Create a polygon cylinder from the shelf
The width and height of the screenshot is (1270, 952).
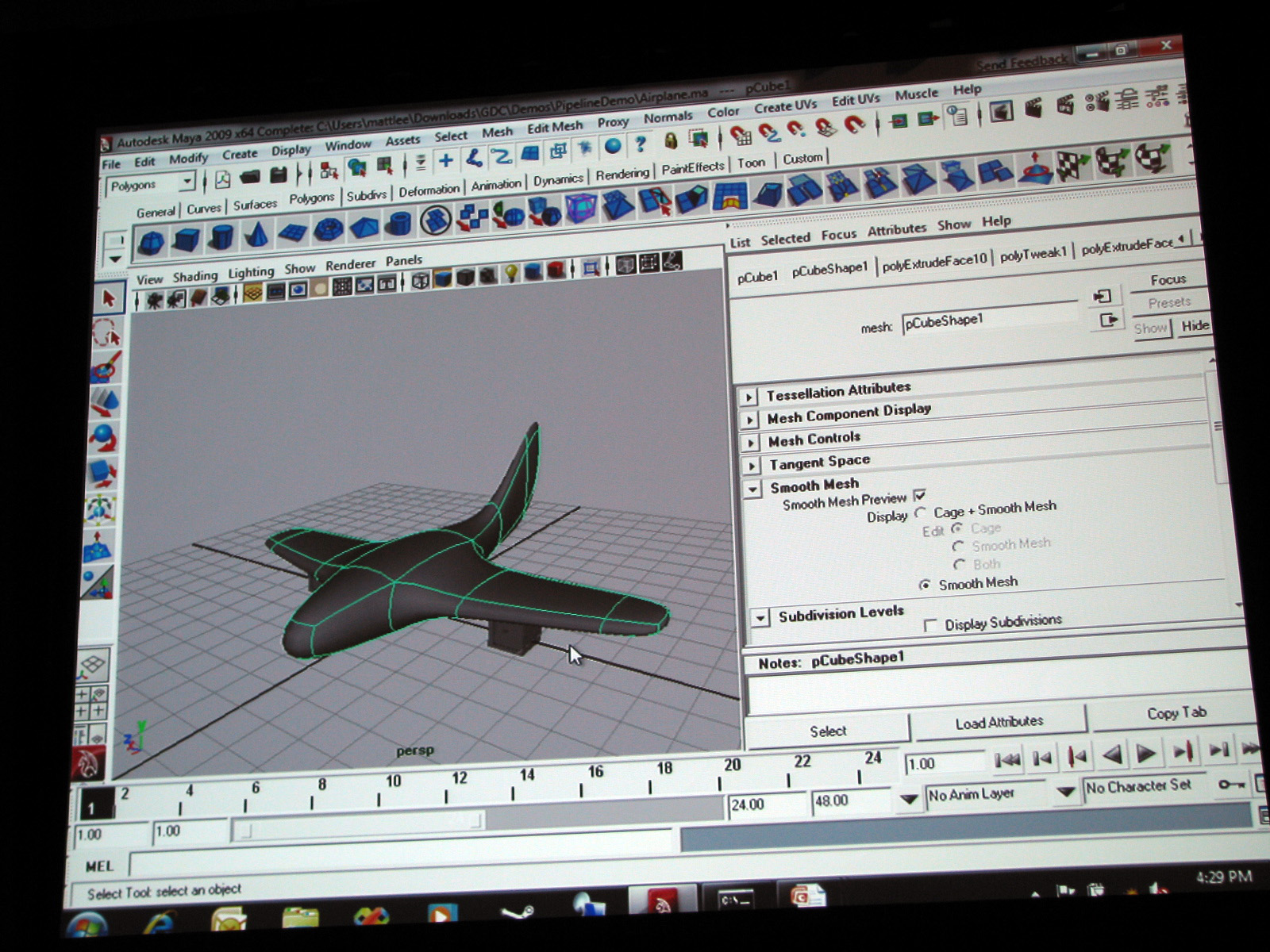pos(221,236)
